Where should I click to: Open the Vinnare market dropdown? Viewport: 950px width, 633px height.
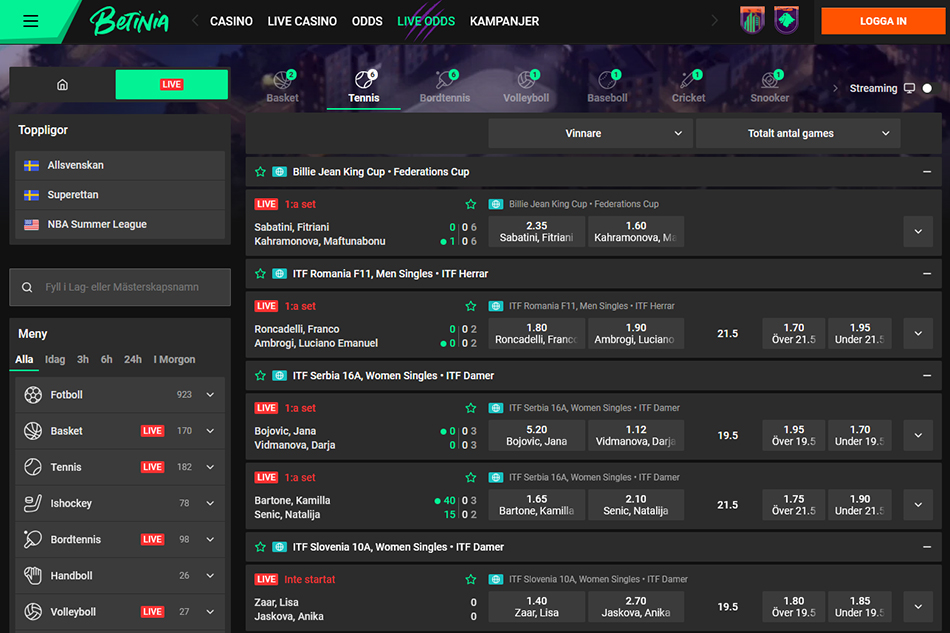(x=591, y=133)
